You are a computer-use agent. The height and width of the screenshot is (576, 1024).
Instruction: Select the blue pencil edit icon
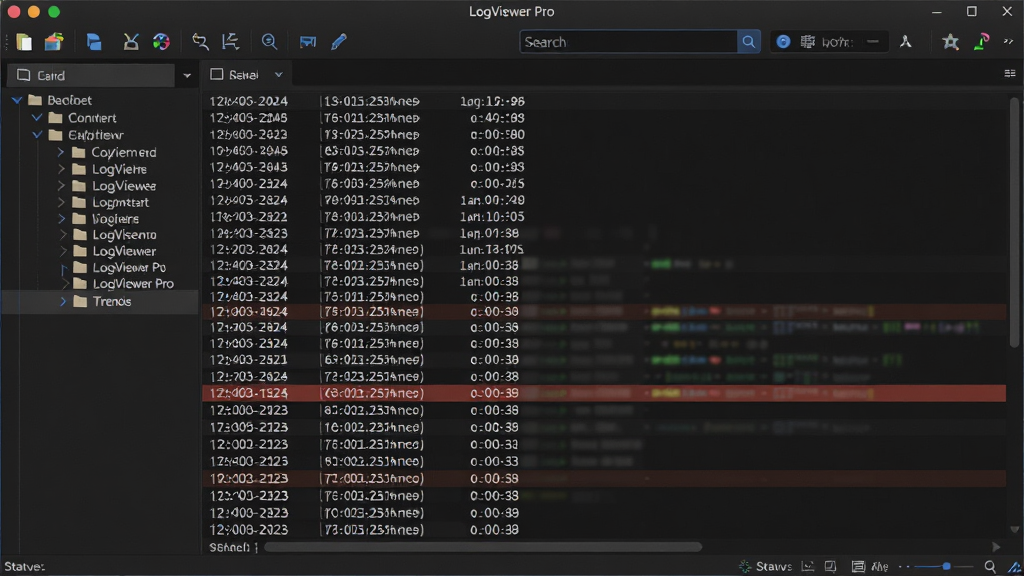coord(338,42)
